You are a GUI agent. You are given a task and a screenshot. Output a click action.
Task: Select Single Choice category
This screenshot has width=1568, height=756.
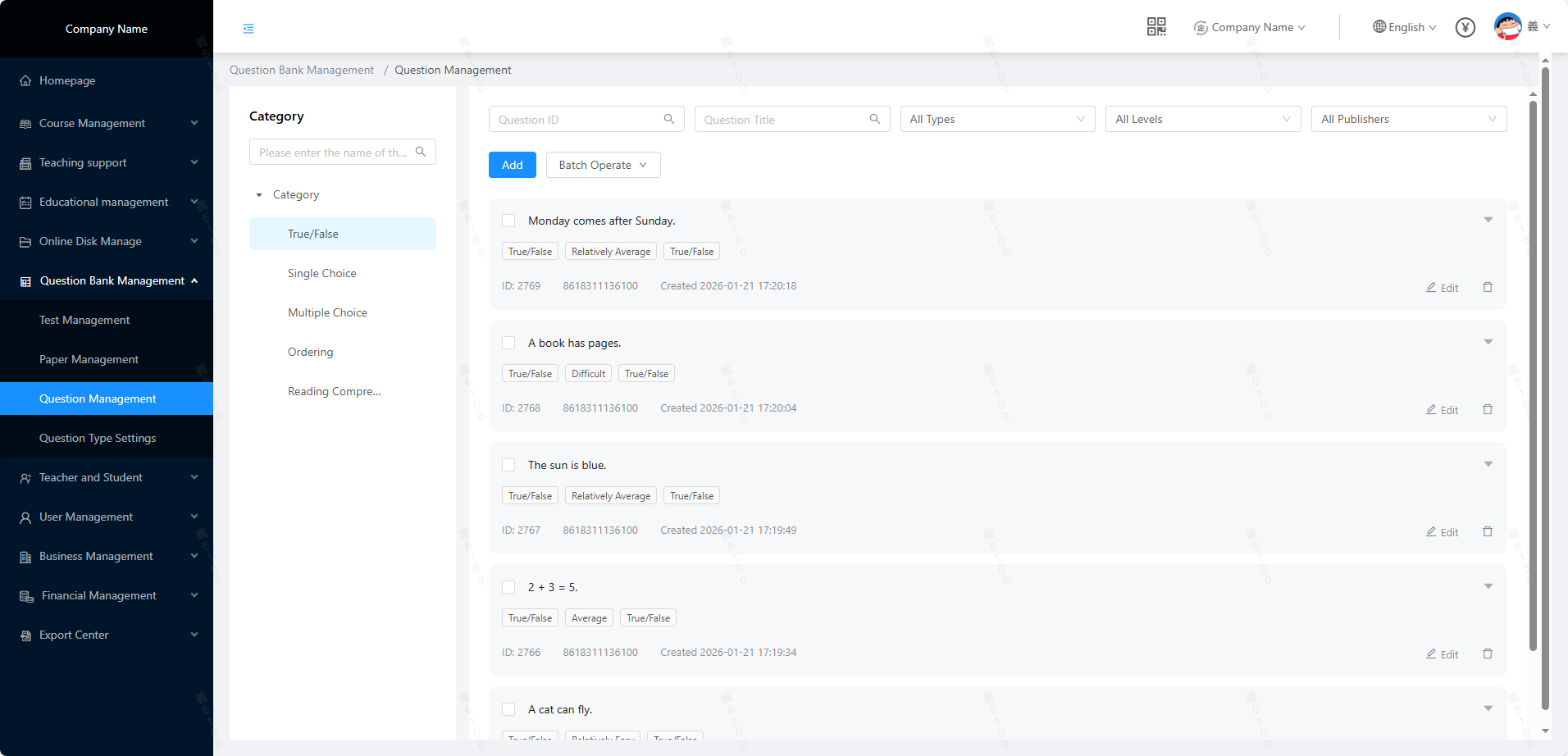321,273
